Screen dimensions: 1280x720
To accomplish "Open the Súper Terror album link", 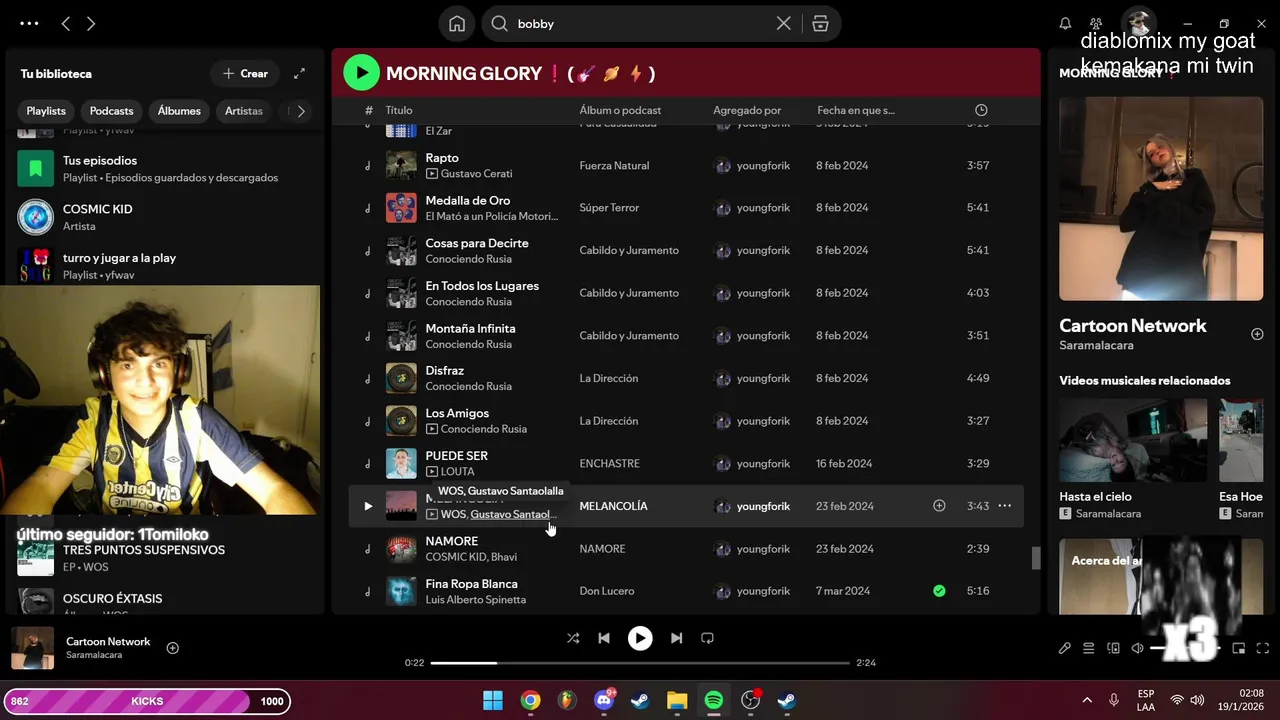I will [609, 208].
